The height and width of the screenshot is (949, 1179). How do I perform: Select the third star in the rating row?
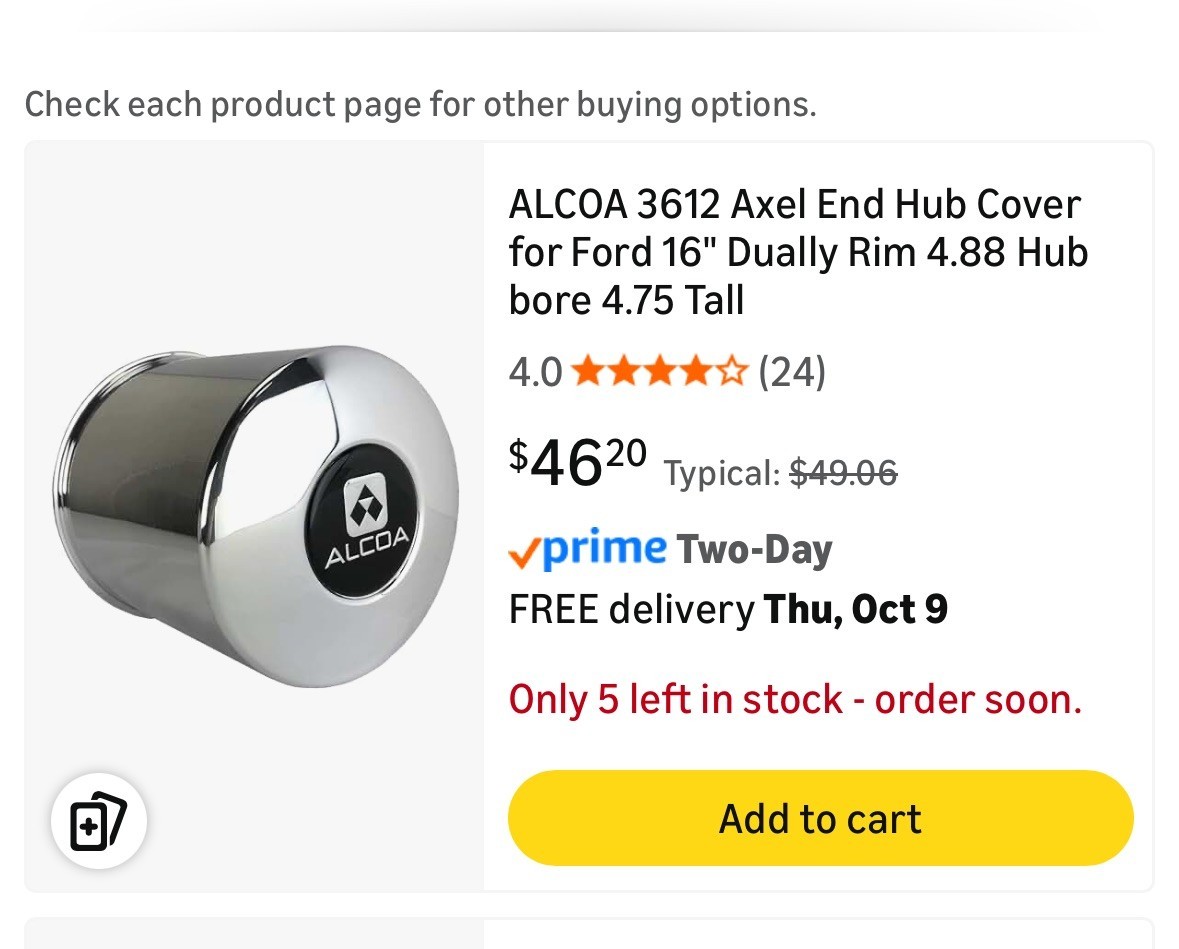click(x=659, y=371)
